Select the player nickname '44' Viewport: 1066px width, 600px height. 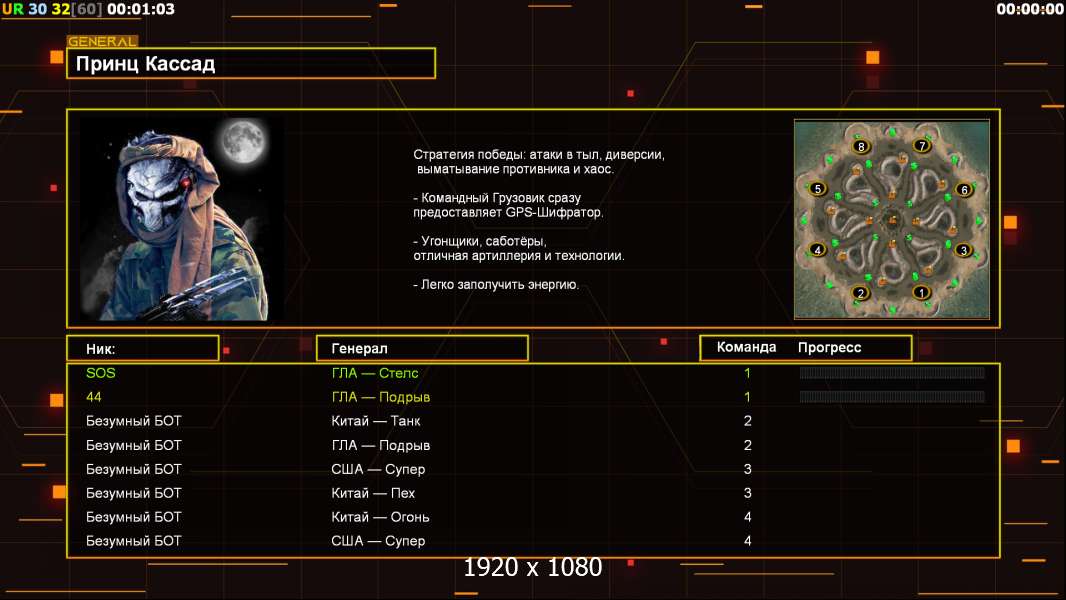coord(94,397)
